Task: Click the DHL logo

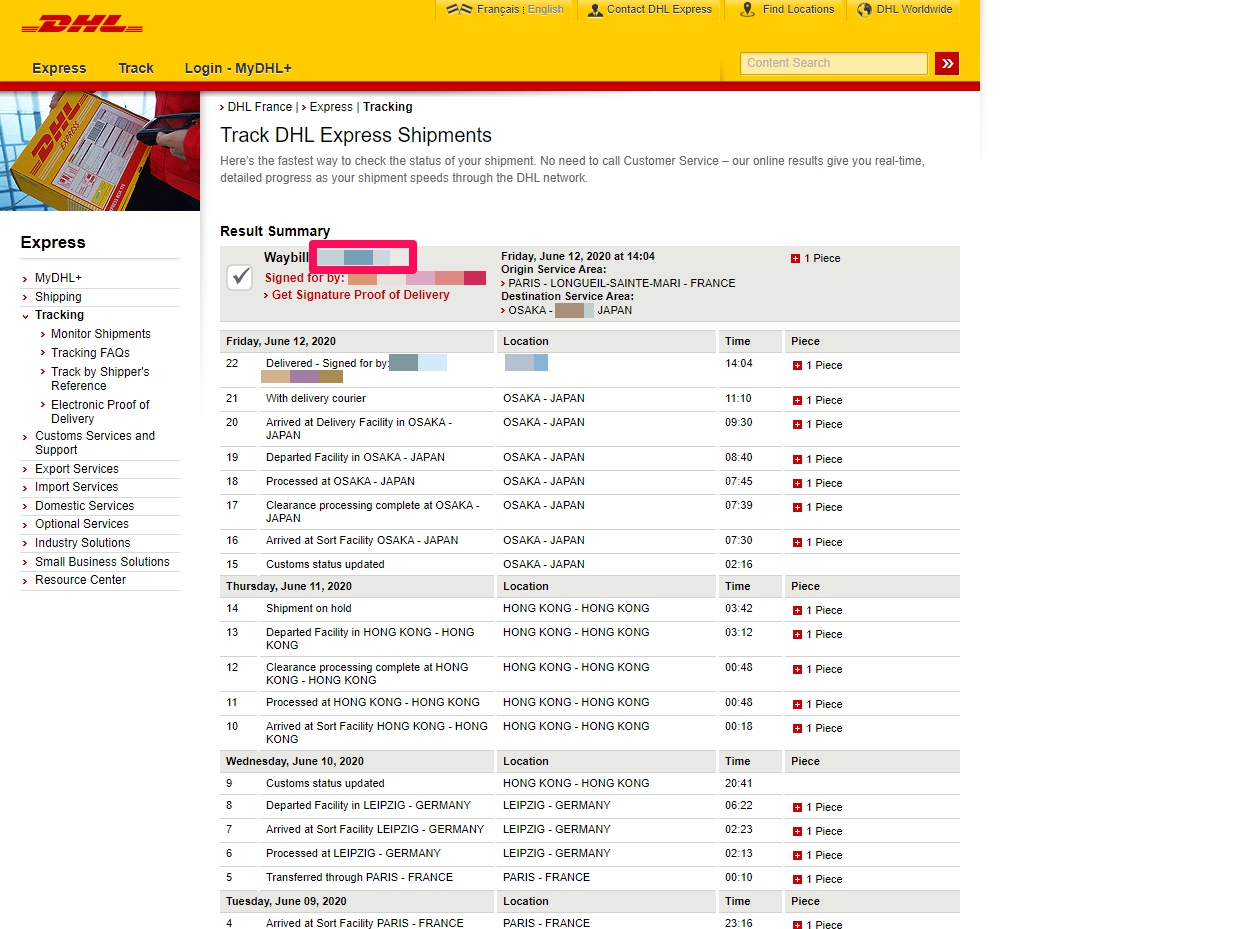Action: (82, 24)
